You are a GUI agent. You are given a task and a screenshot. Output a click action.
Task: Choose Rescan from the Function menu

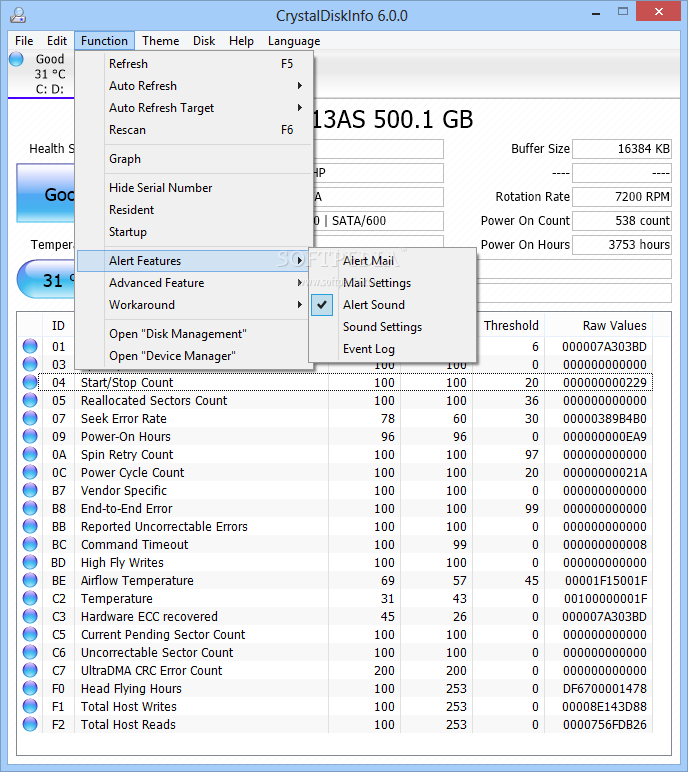coord(195,130)
